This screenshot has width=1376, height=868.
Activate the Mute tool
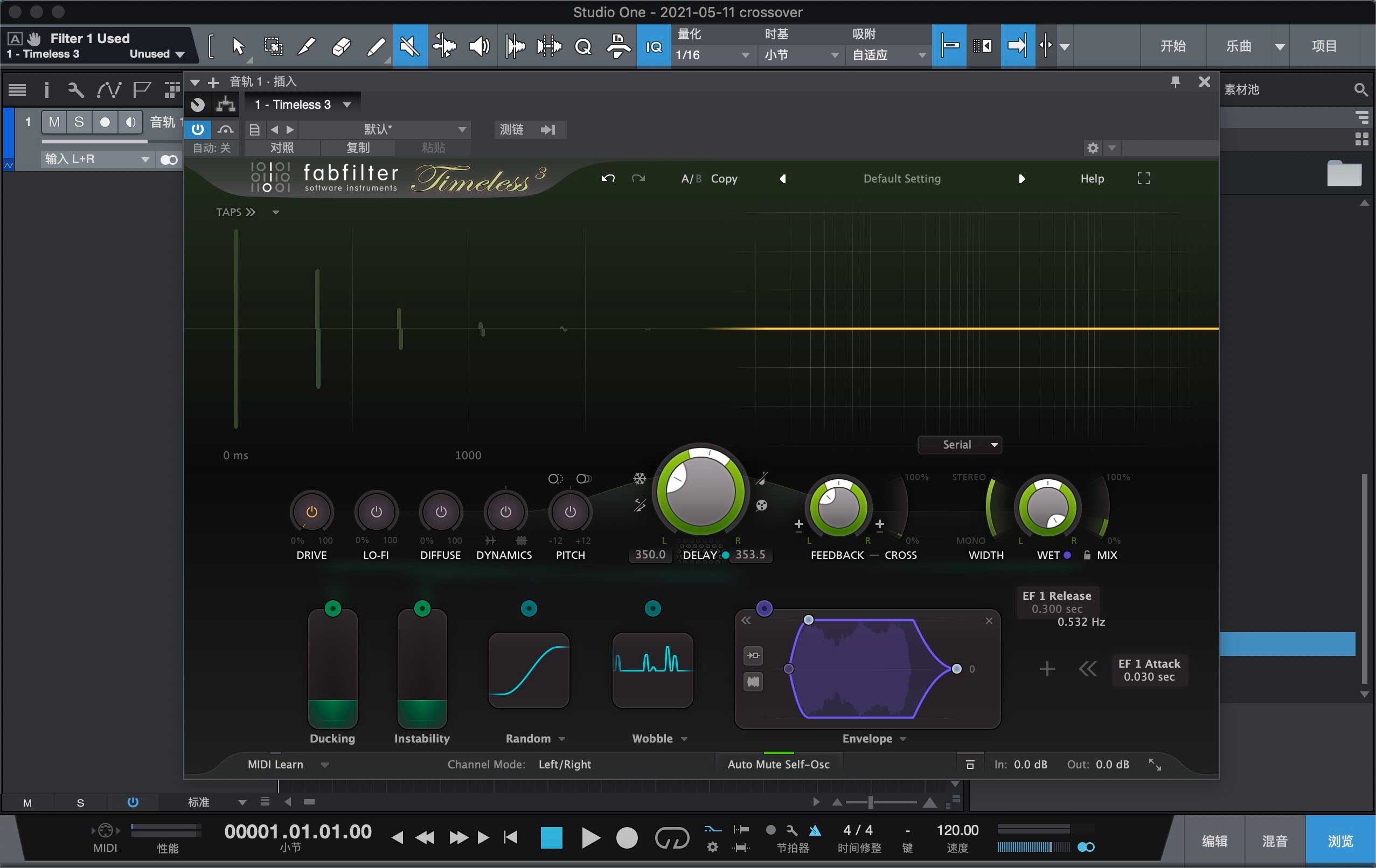point(409,46)
